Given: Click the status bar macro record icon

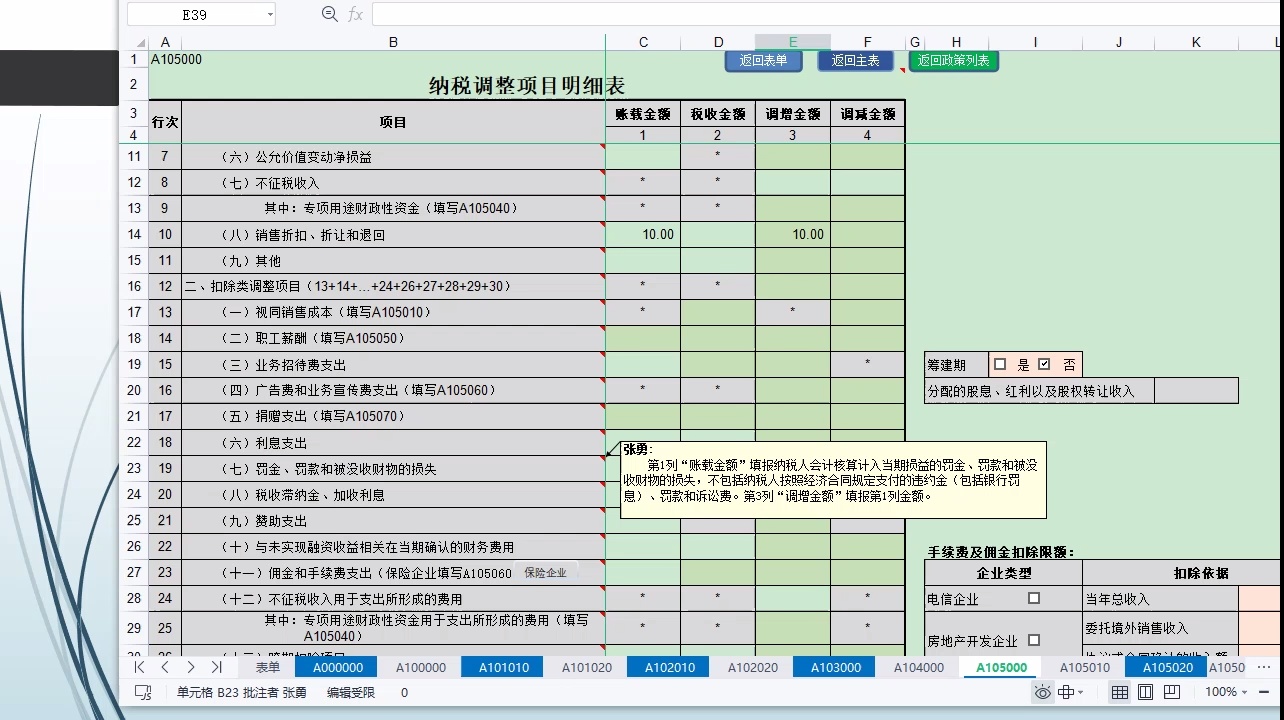Looking at the screenshot, I should pyautogui.click(x=143, y=692).
